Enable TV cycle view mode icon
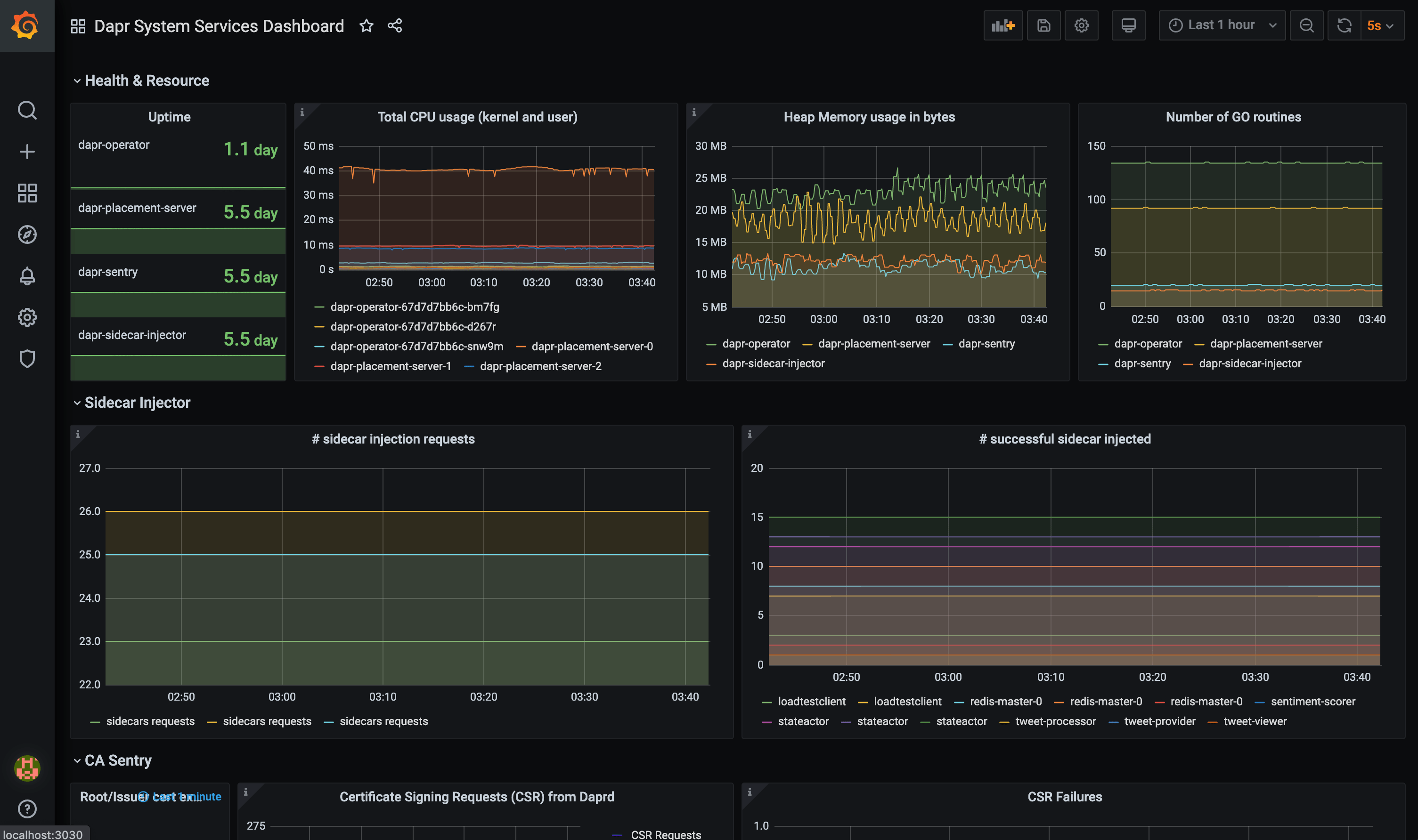This screenshot has height=840, width=1418. pos(1128,25)
